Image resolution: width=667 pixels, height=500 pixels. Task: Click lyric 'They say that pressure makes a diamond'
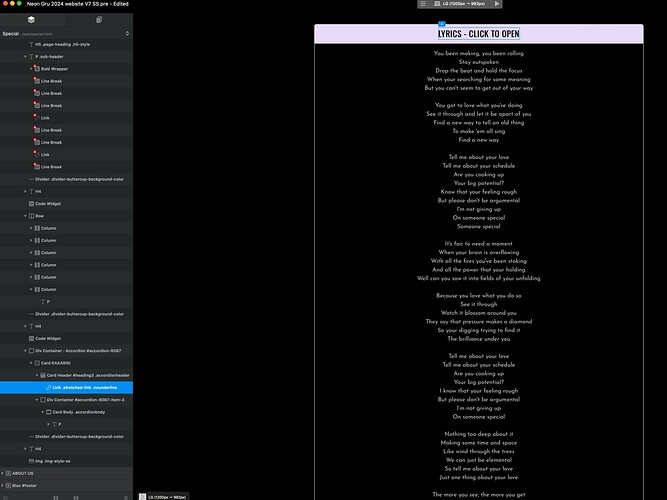click(x=479, y=322)
